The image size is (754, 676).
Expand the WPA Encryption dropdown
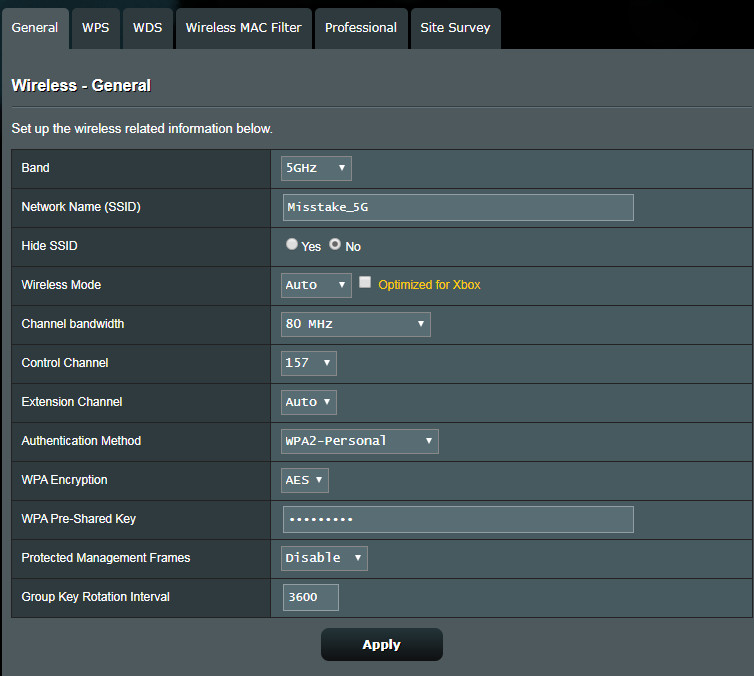(x=305, y=480)
